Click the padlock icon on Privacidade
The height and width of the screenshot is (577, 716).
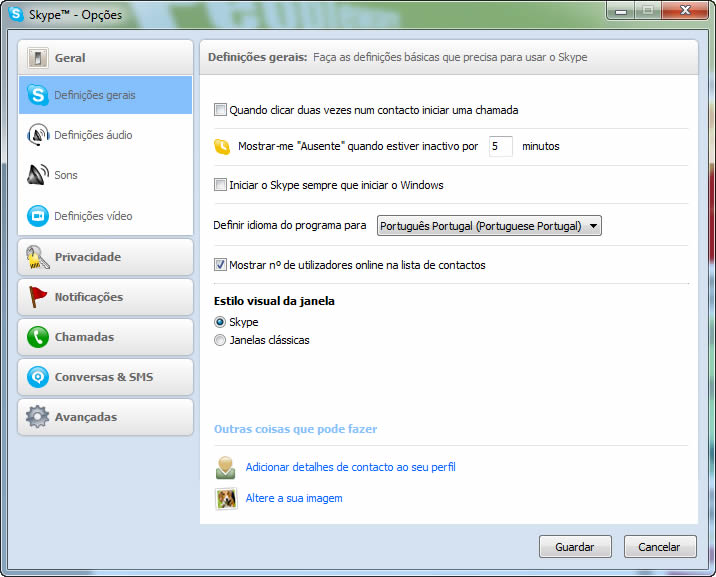pyautogui.click(x=37, y=257)
